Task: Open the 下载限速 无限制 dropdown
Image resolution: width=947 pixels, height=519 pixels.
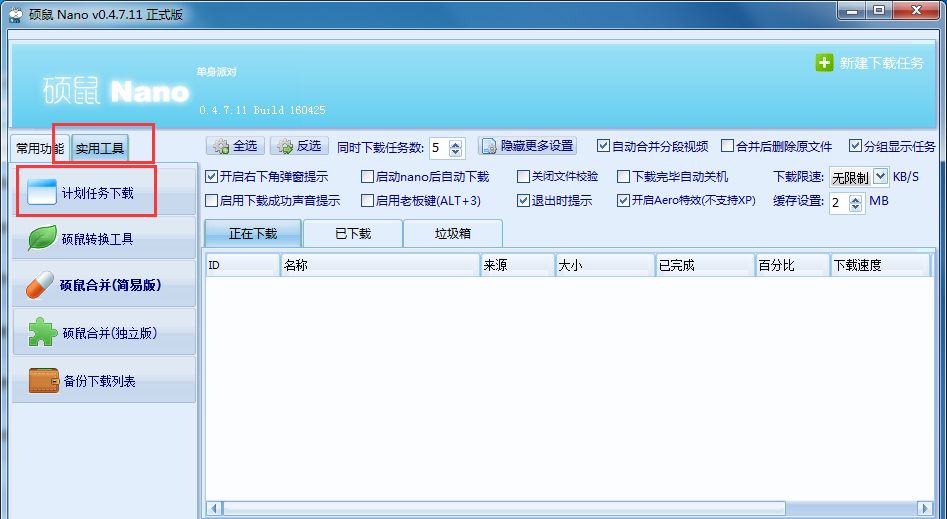Action: tap(881, 176)
